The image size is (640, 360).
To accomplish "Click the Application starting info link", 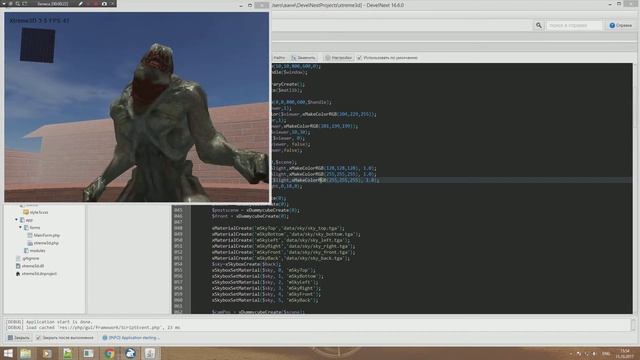I will click(x=130, y=338).
